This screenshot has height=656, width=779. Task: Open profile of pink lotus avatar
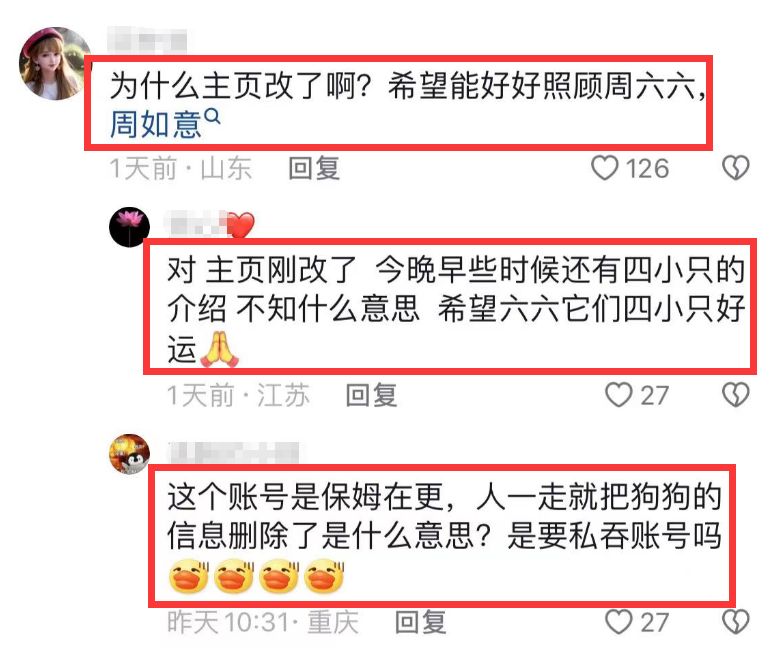129,227
